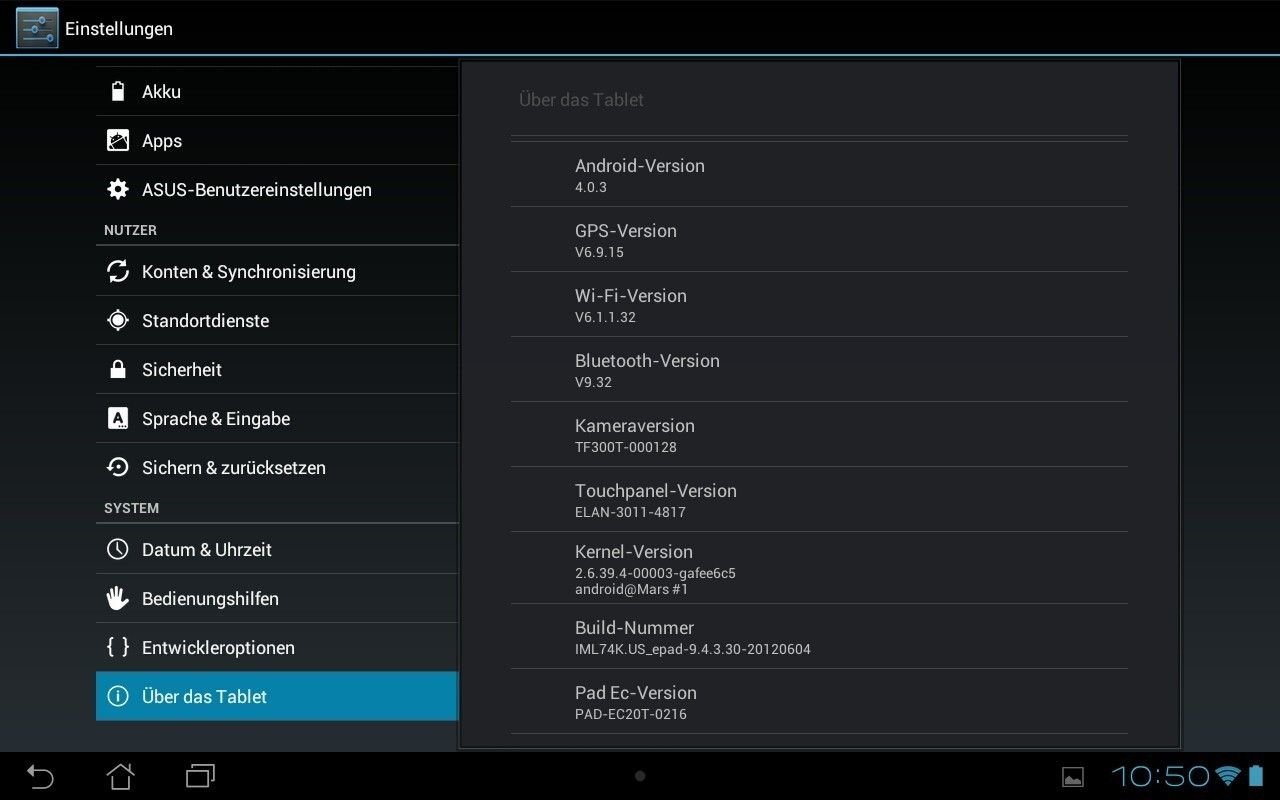Screen dimensions: 1280x800
Task: Open the Apps settings entry
Action: point(277,140)
